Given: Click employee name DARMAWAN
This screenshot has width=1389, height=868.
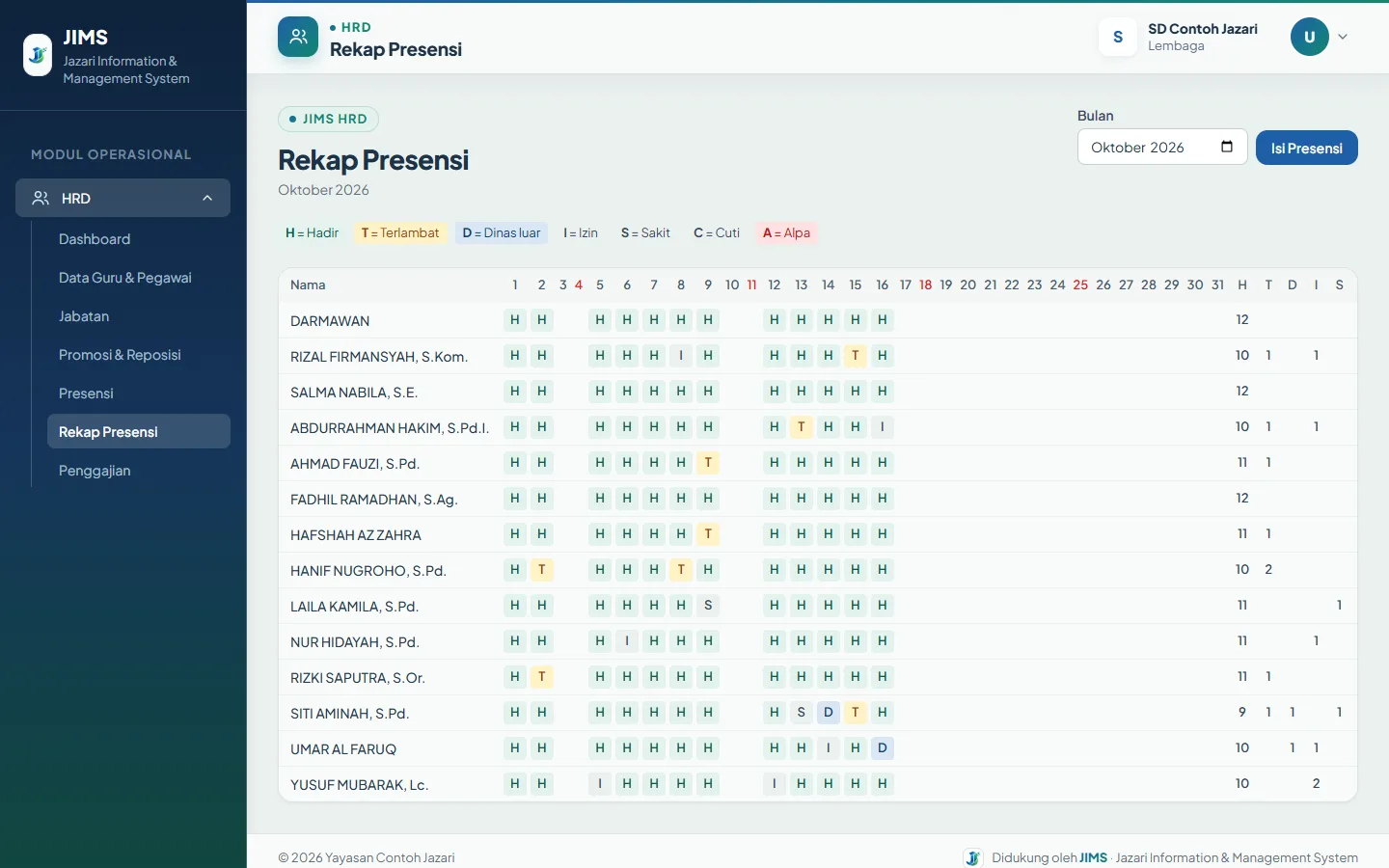Looking at the screenshot, I should pyautogui.click(x=330, y=320).
